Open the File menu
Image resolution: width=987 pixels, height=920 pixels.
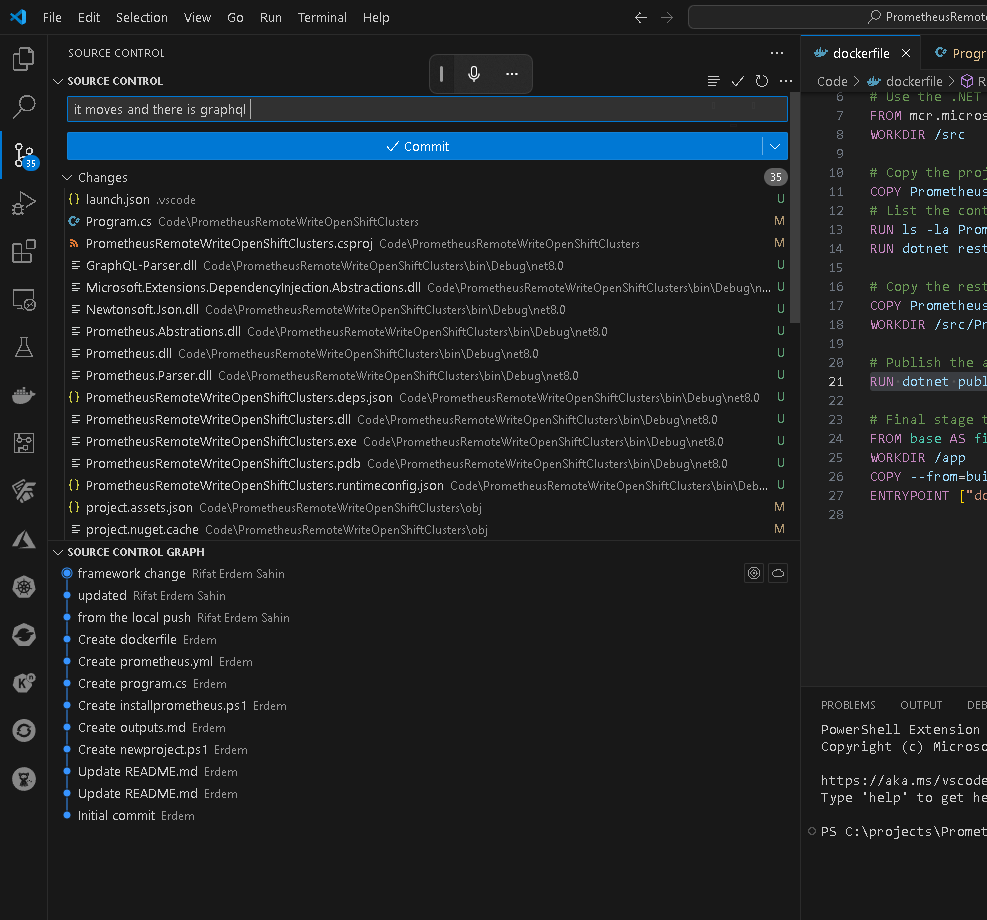pyautogui.click(x=52, y=18)
